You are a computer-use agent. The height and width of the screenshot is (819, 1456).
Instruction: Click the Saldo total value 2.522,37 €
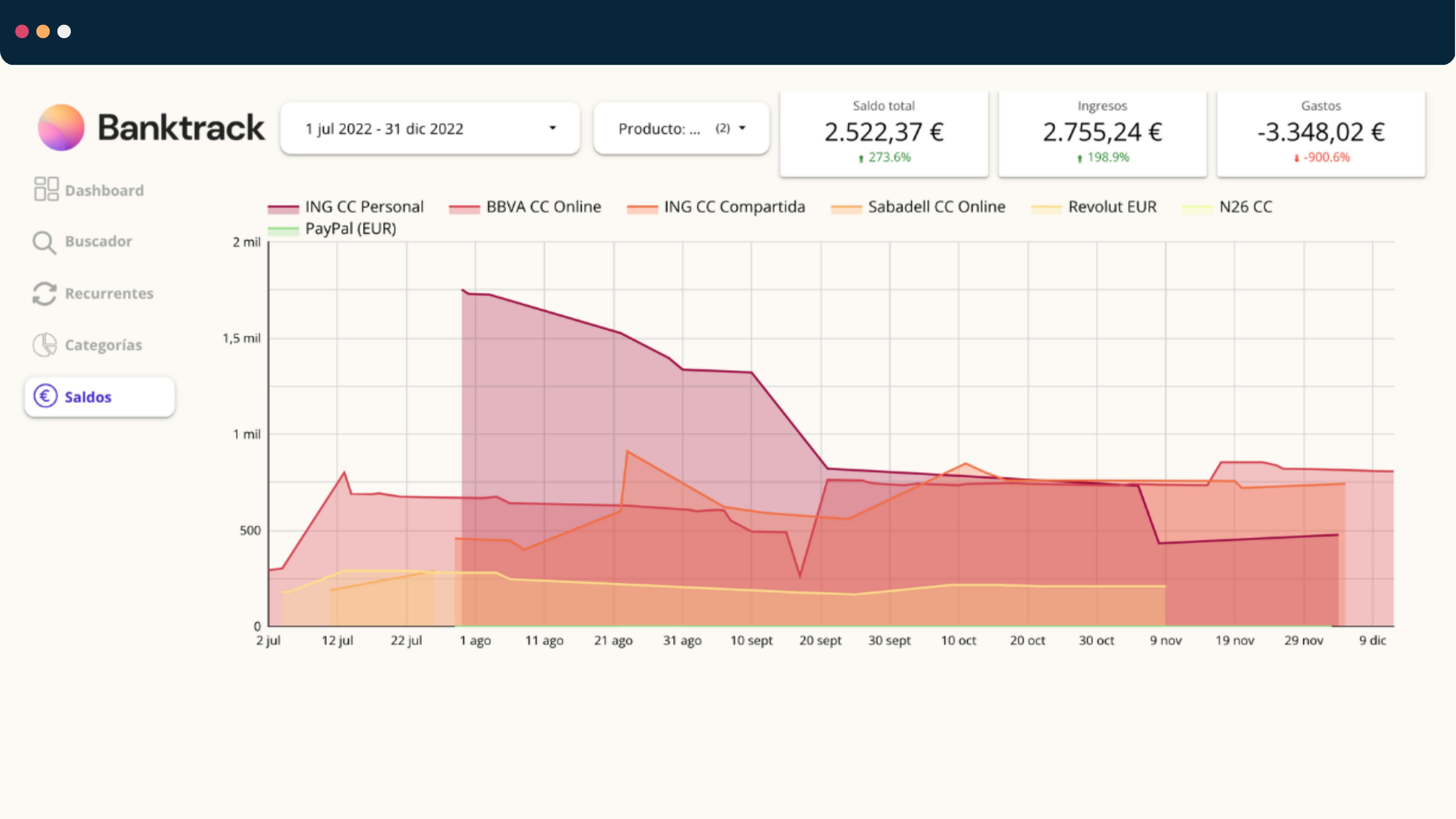[x=884, y=132]
